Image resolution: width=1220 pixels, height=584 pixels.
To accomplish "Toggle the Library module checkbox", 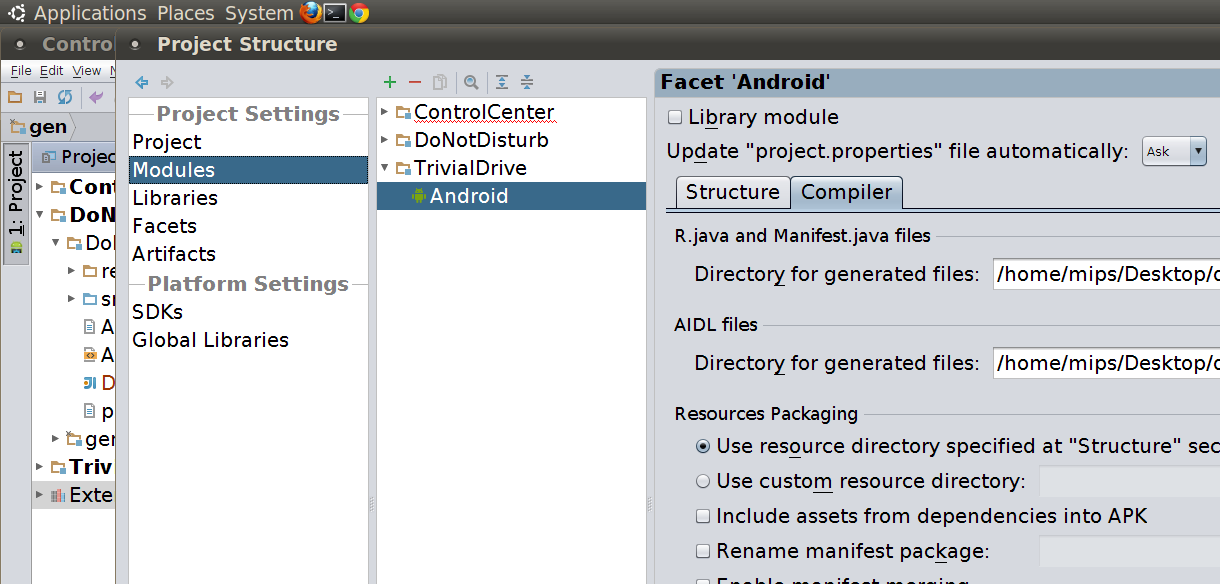I will pyautogui.click(x=675, y=117).
